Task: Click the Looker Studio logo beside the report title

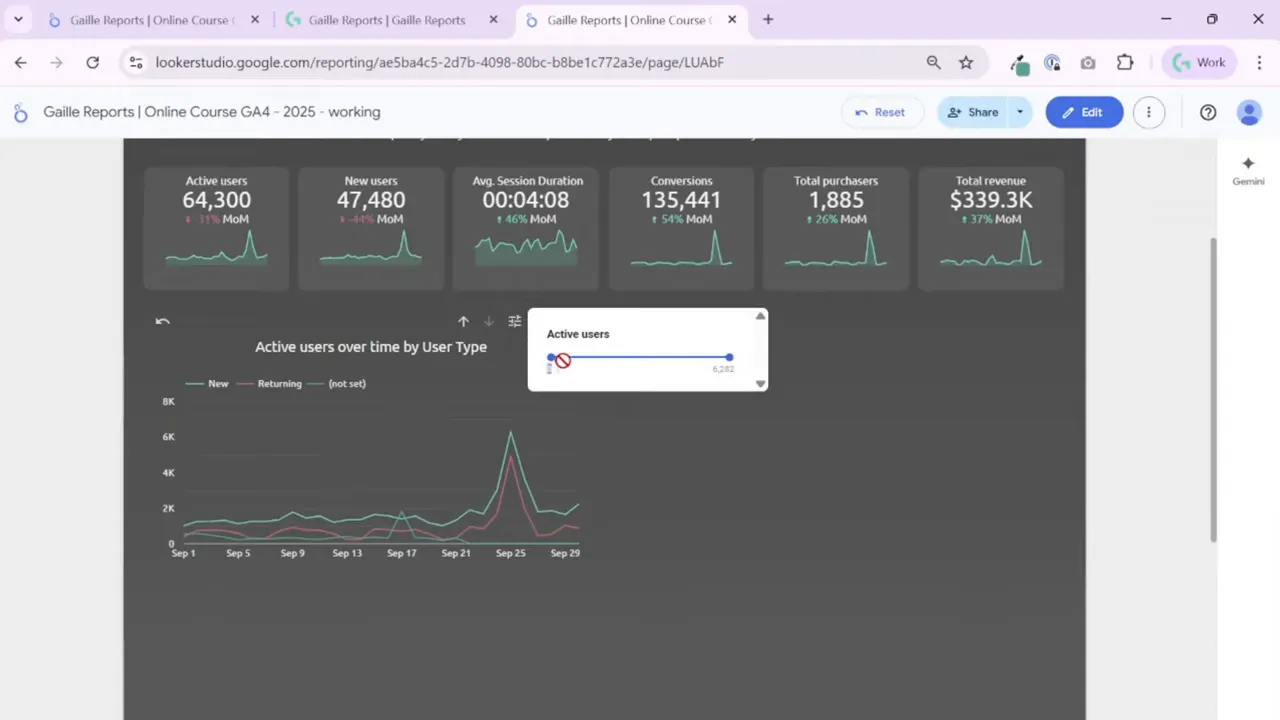Action: click(20, 112)
